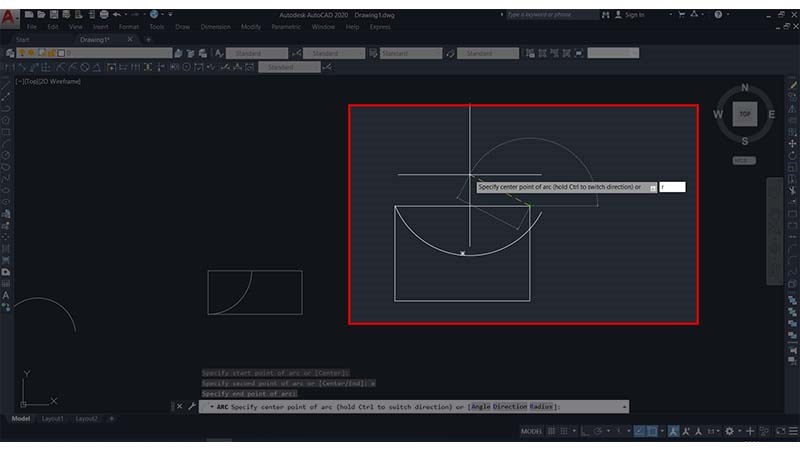Toggle grid display in status bar

point(553,431)
